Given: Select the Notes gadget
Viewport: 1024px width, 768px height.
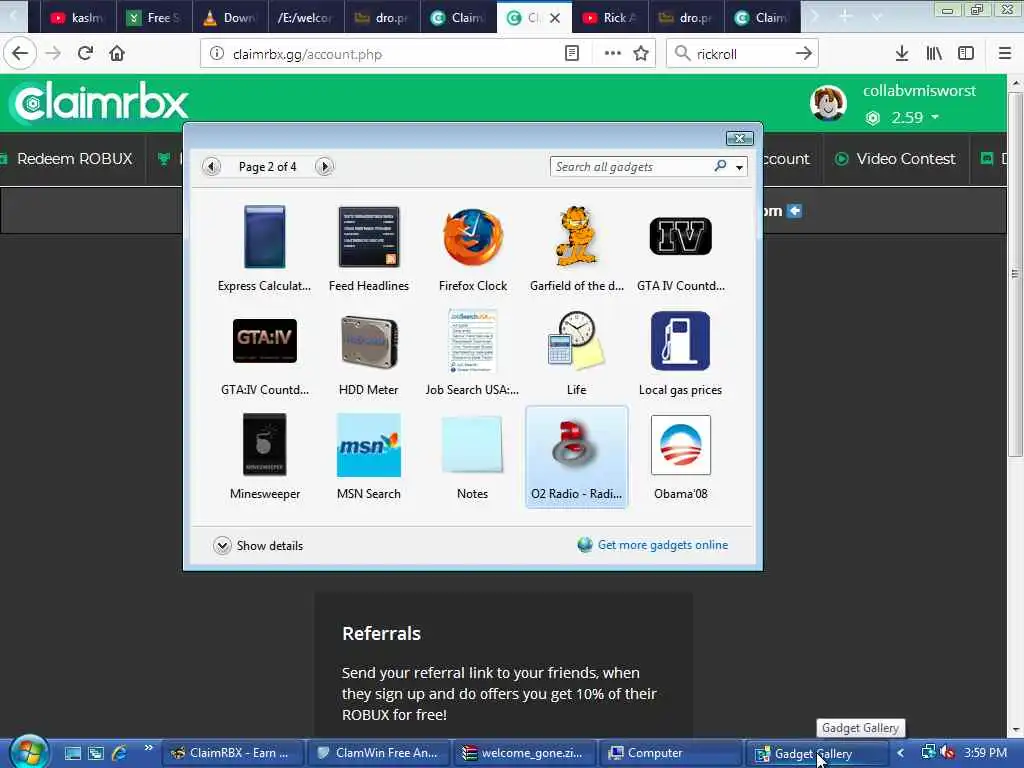Looking at the screenshot, I should coord(473,456).
